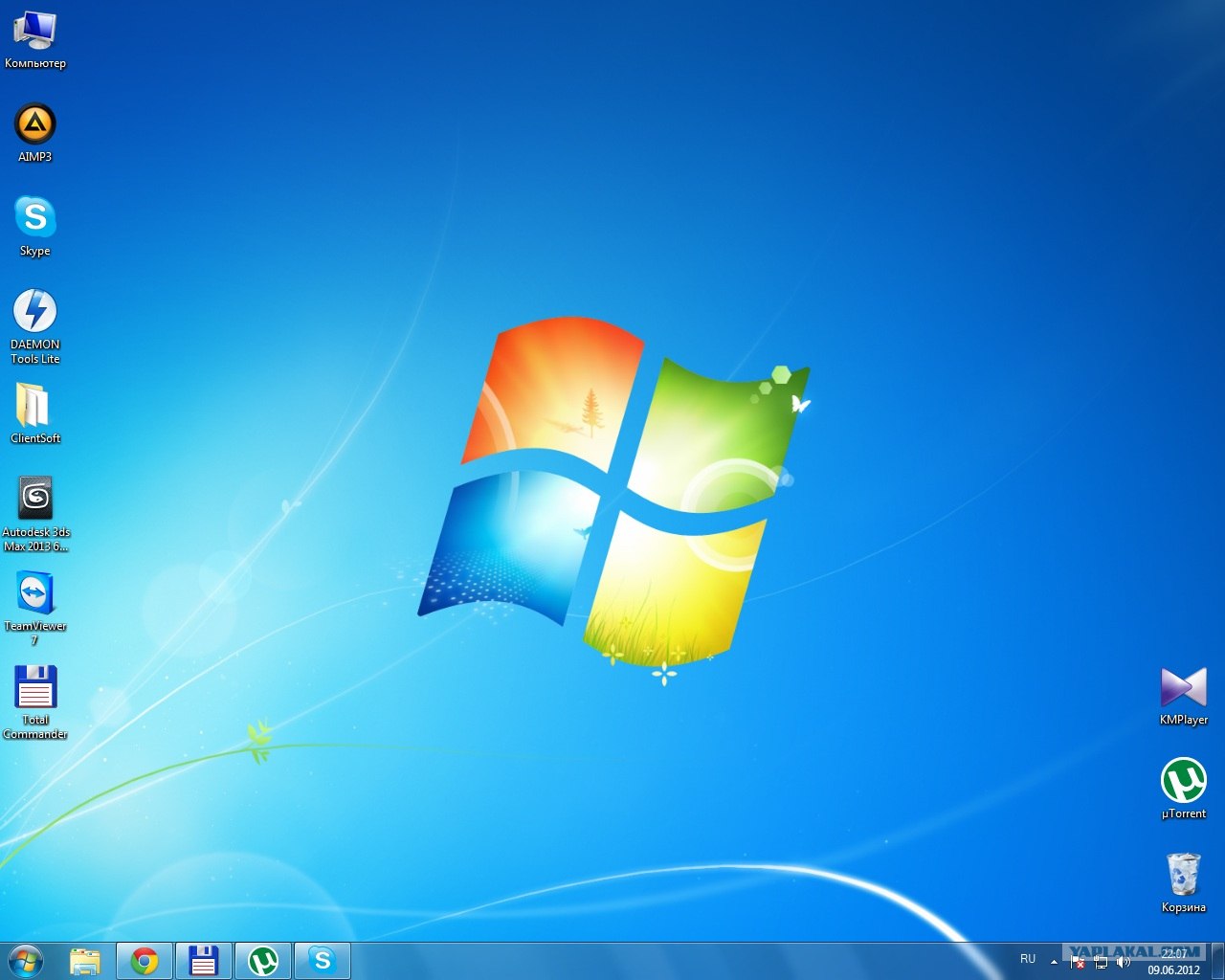The image size is (1225, 980).
Task: Select the AIMP3 desktop shortcut
Action: [34, 133]
